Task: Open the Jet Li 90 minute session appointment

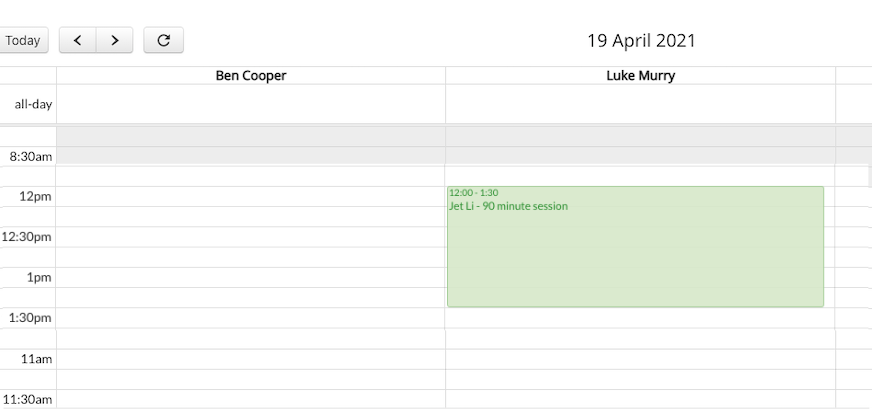Action: coord(635,247)
